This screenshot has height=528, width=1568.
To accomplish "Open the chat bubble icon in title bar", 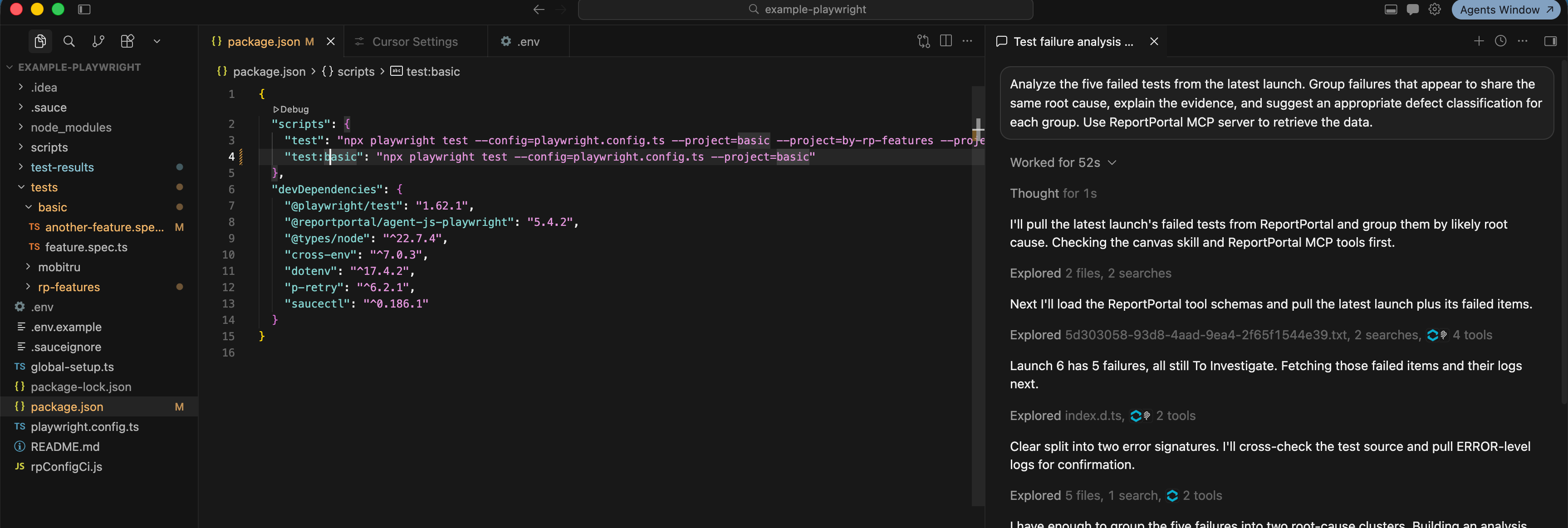I will pyautogui.click(x=1413, y=9).
